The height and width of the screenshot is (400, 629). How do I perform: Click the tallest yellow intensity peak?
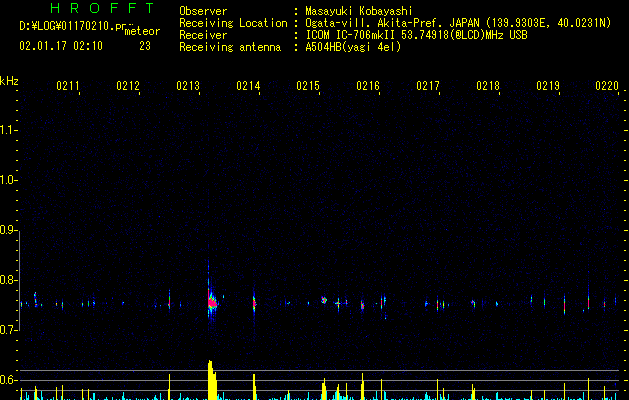click(212, 380)
